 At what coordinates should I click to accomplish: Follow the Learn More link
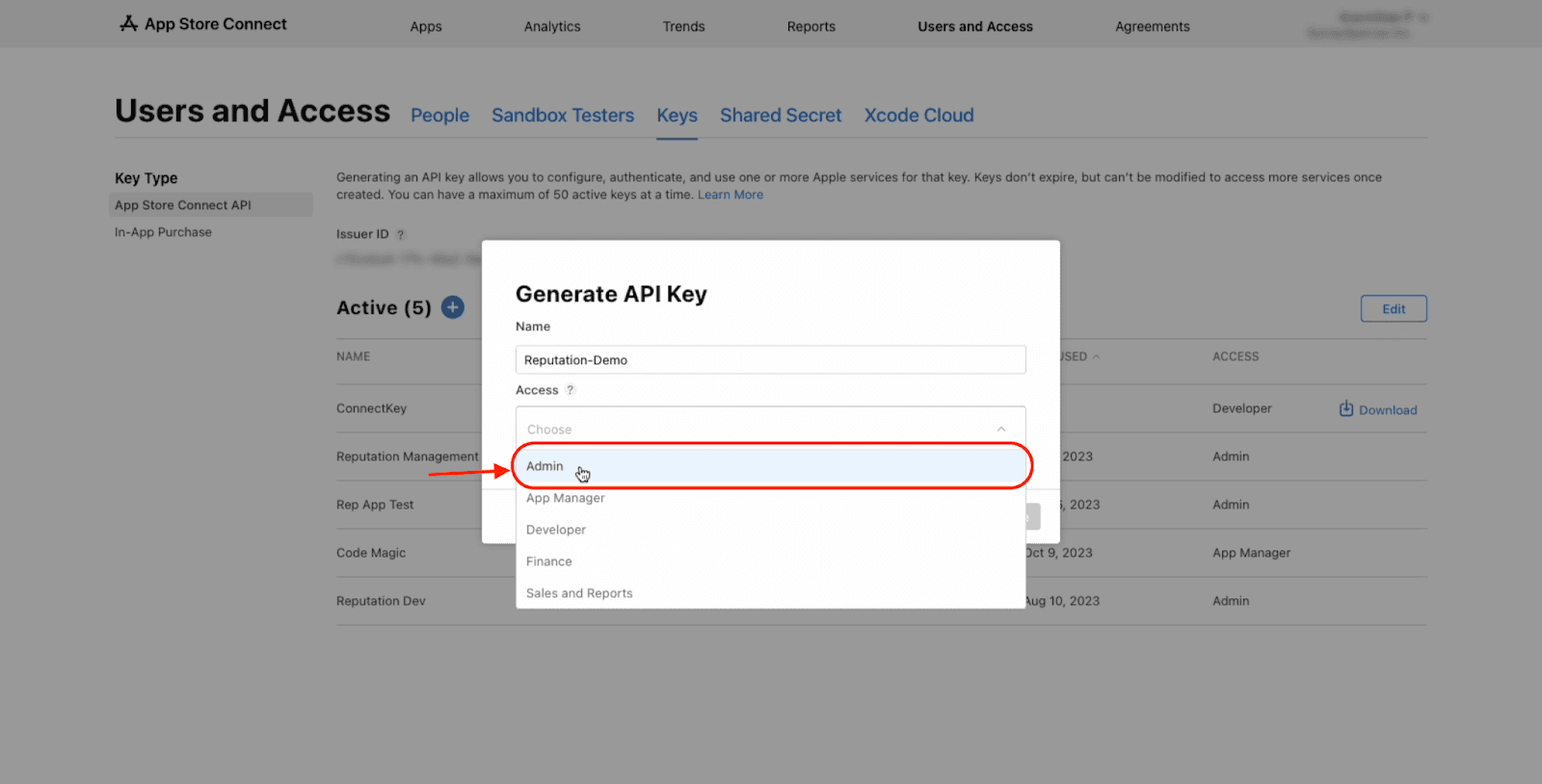pyautogui.click(x=731, y=195)
